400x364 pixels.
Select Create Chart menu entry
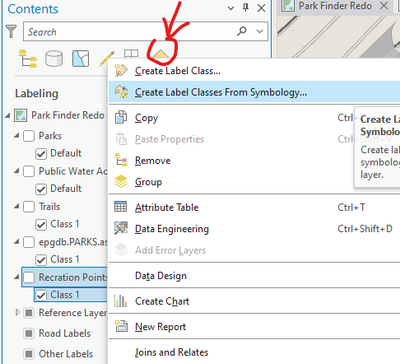(x=254, y=301)
